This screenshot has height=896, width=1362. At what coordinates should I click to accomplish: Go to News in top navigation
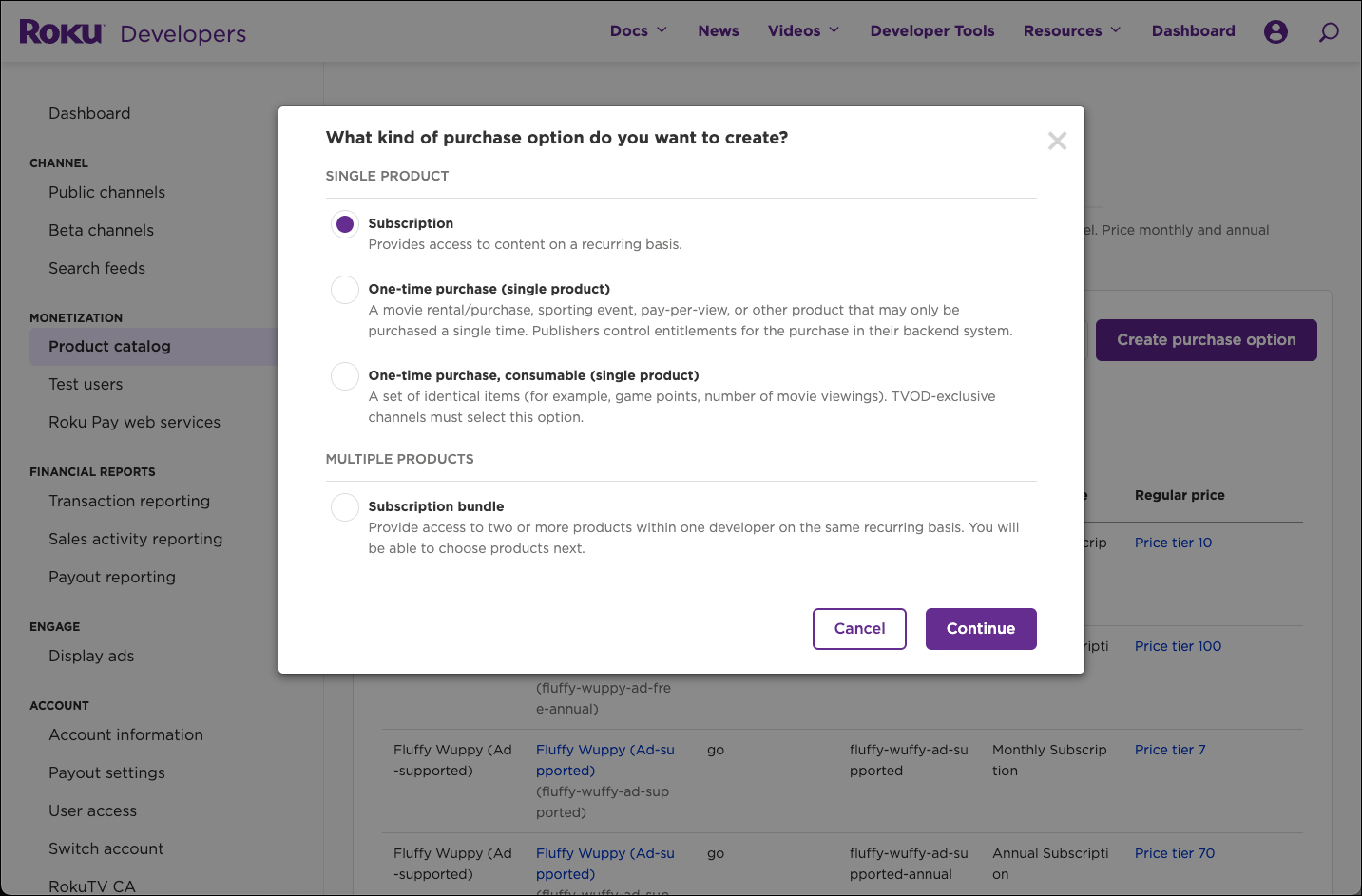coord(718,30)
